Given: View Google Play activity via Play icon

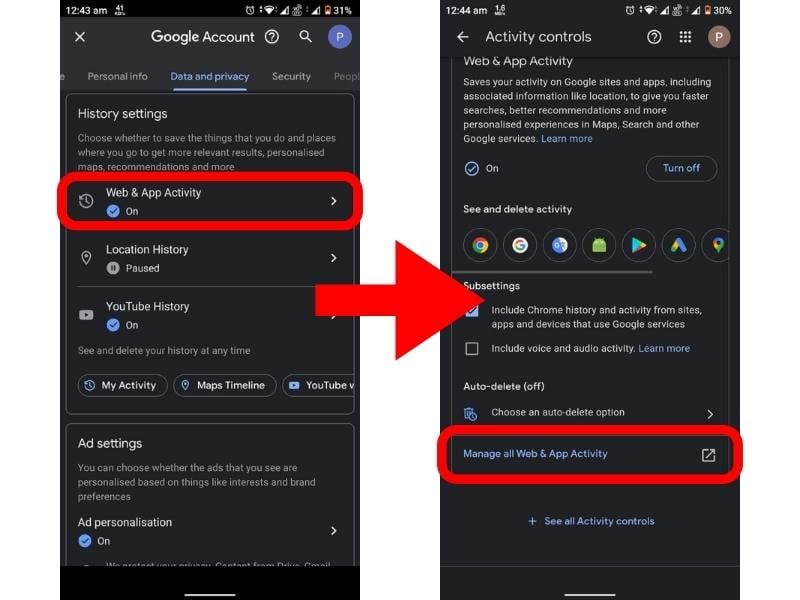Looking at the screenshot, I should pos(639,245).
